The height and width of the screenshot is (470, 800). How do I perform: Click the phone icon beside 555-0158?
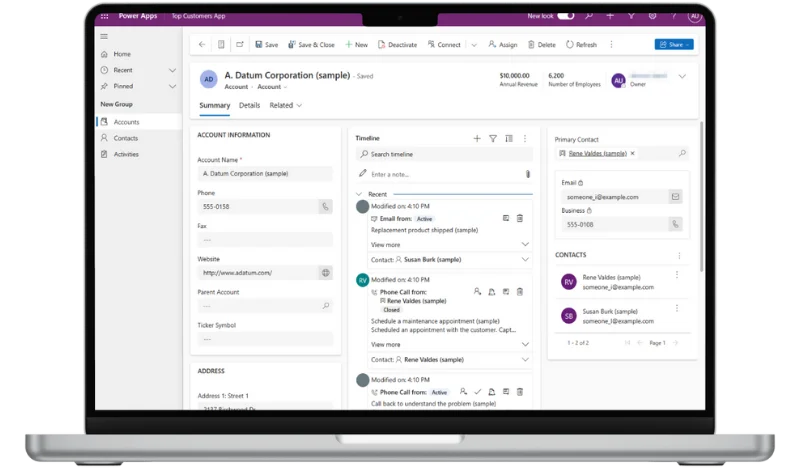coord(325,207)
